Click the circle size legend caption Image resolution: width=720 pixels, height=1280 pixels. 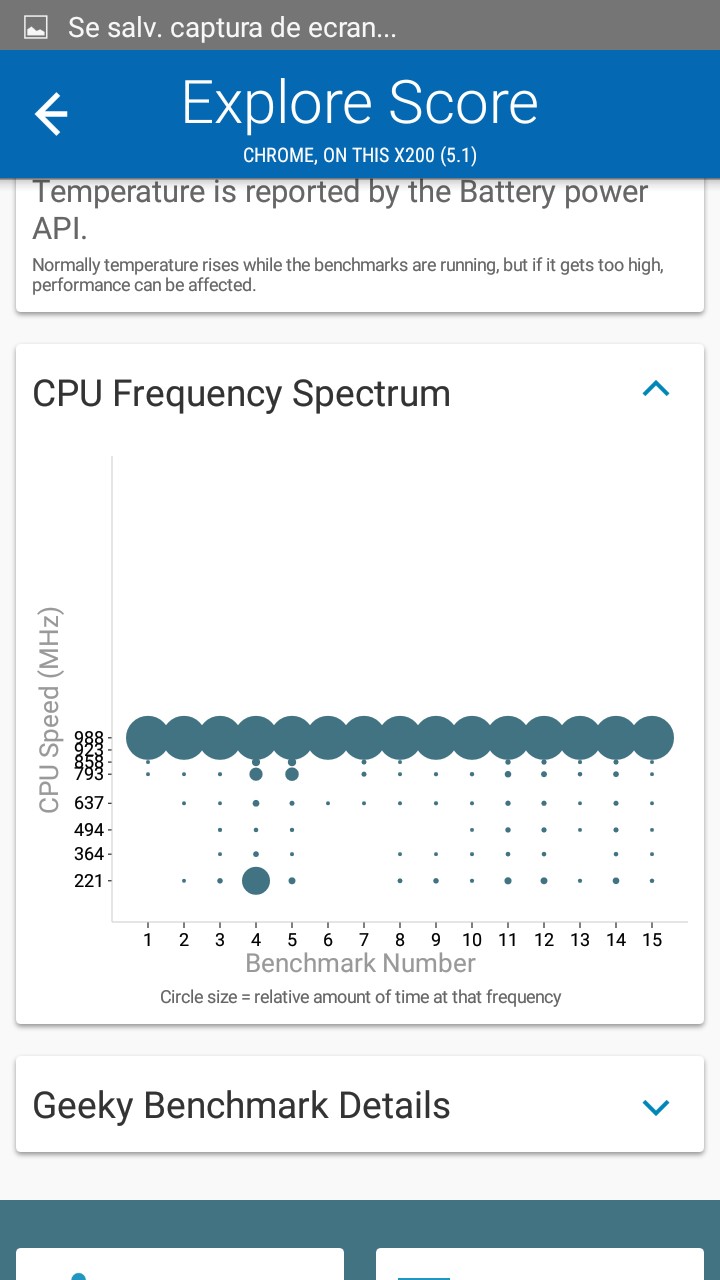pyautogui.click(x=360, y=997)
